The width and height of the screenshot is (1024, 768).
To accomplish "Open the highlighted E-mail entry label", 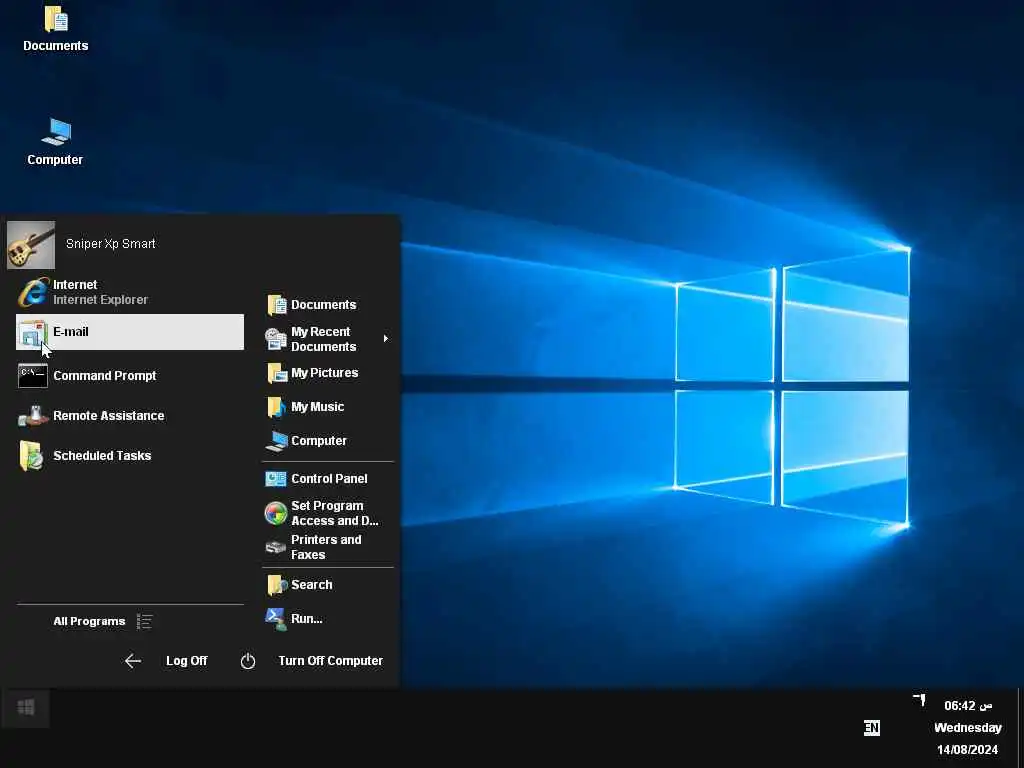I will [x=71, y=332].
